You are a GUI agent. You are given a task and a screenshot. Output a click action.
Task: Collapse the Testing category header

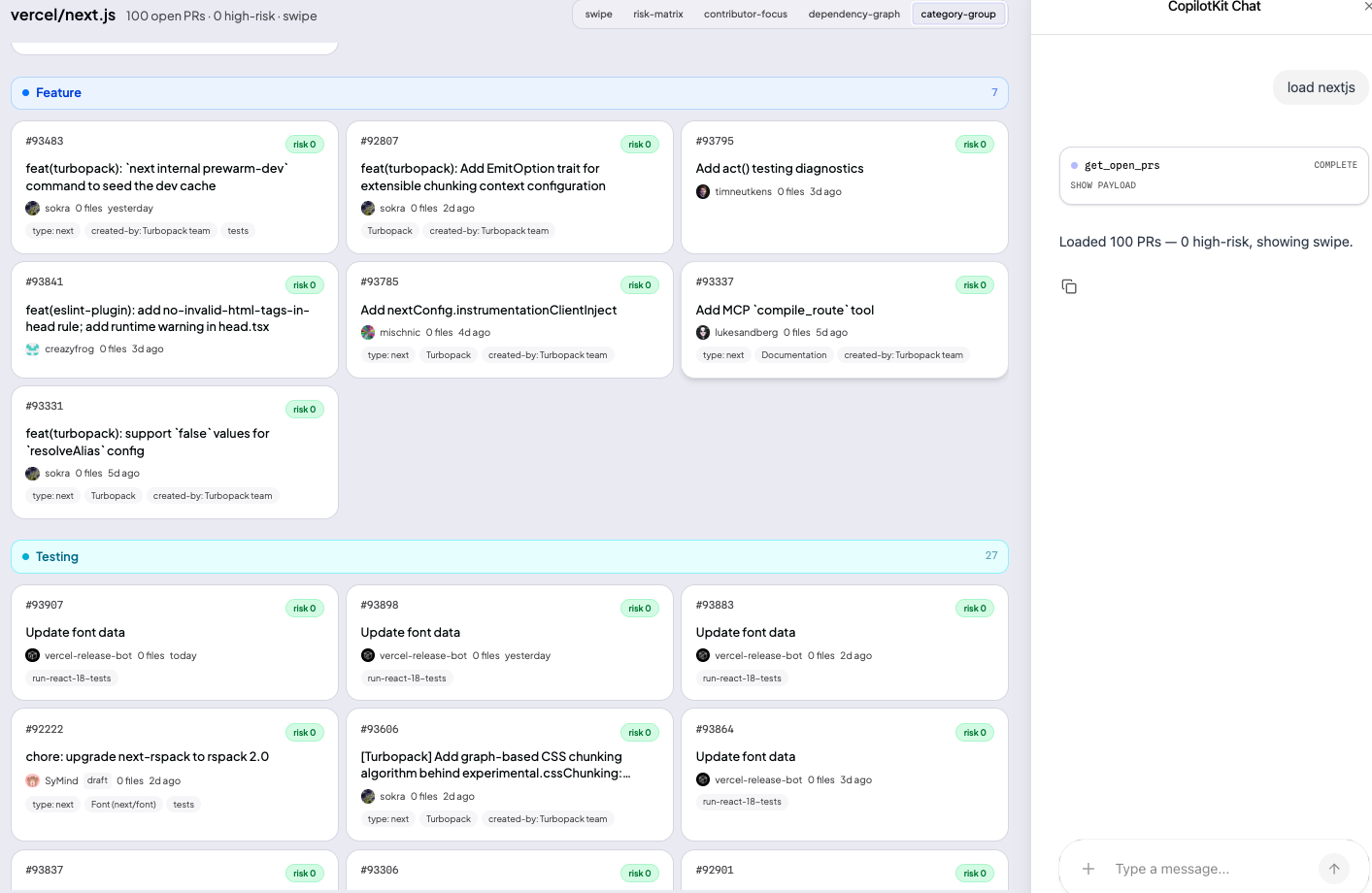coord(510,557)
